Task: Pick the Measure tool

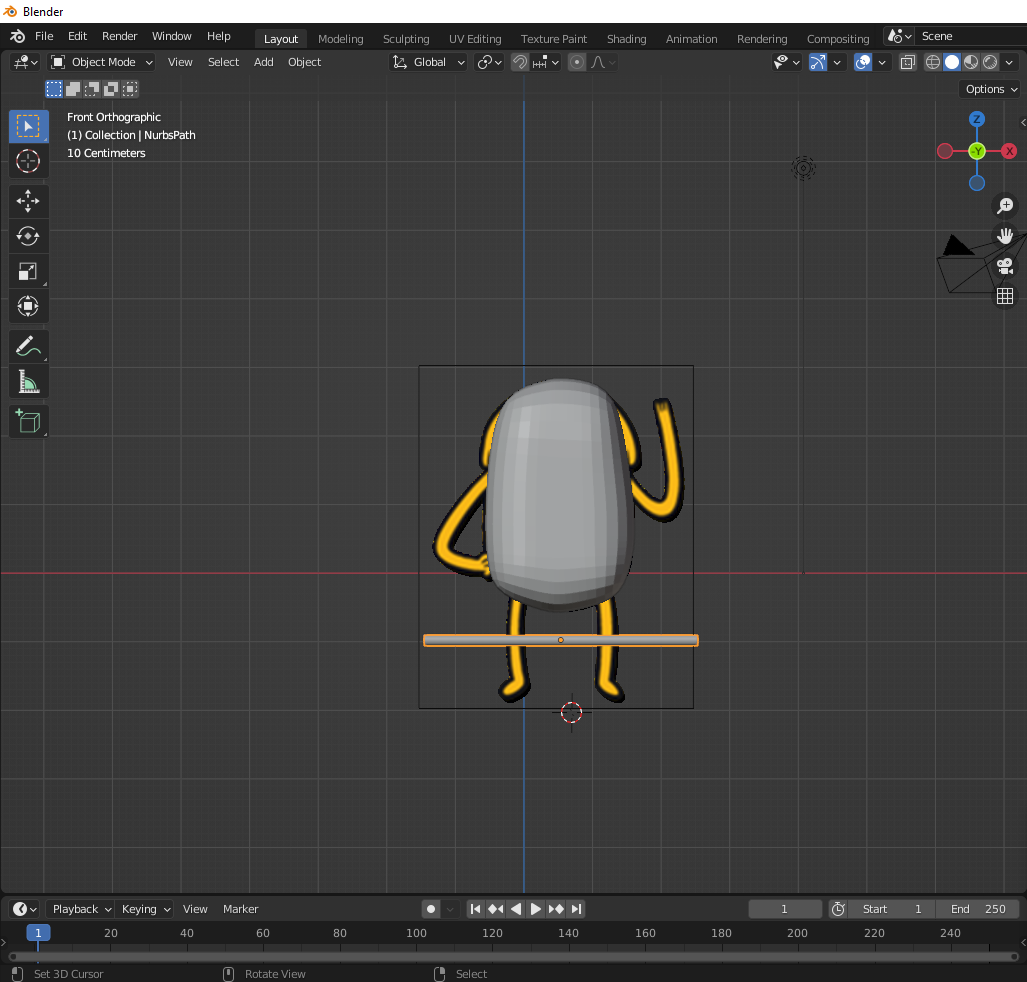Action: click(x=28, y=381)
